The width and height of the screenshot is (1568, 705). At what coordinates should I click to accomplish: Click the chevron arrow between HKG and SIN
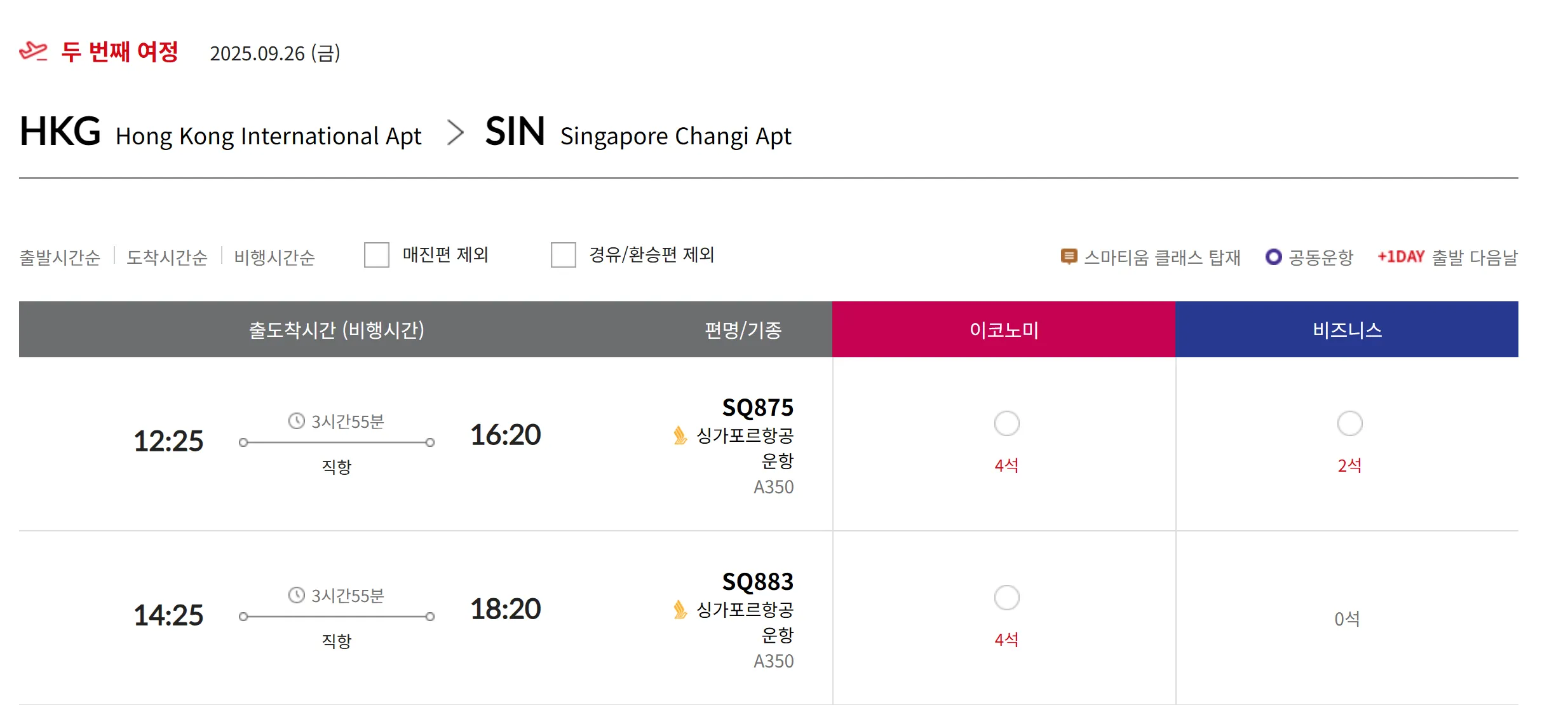(455, 132)
